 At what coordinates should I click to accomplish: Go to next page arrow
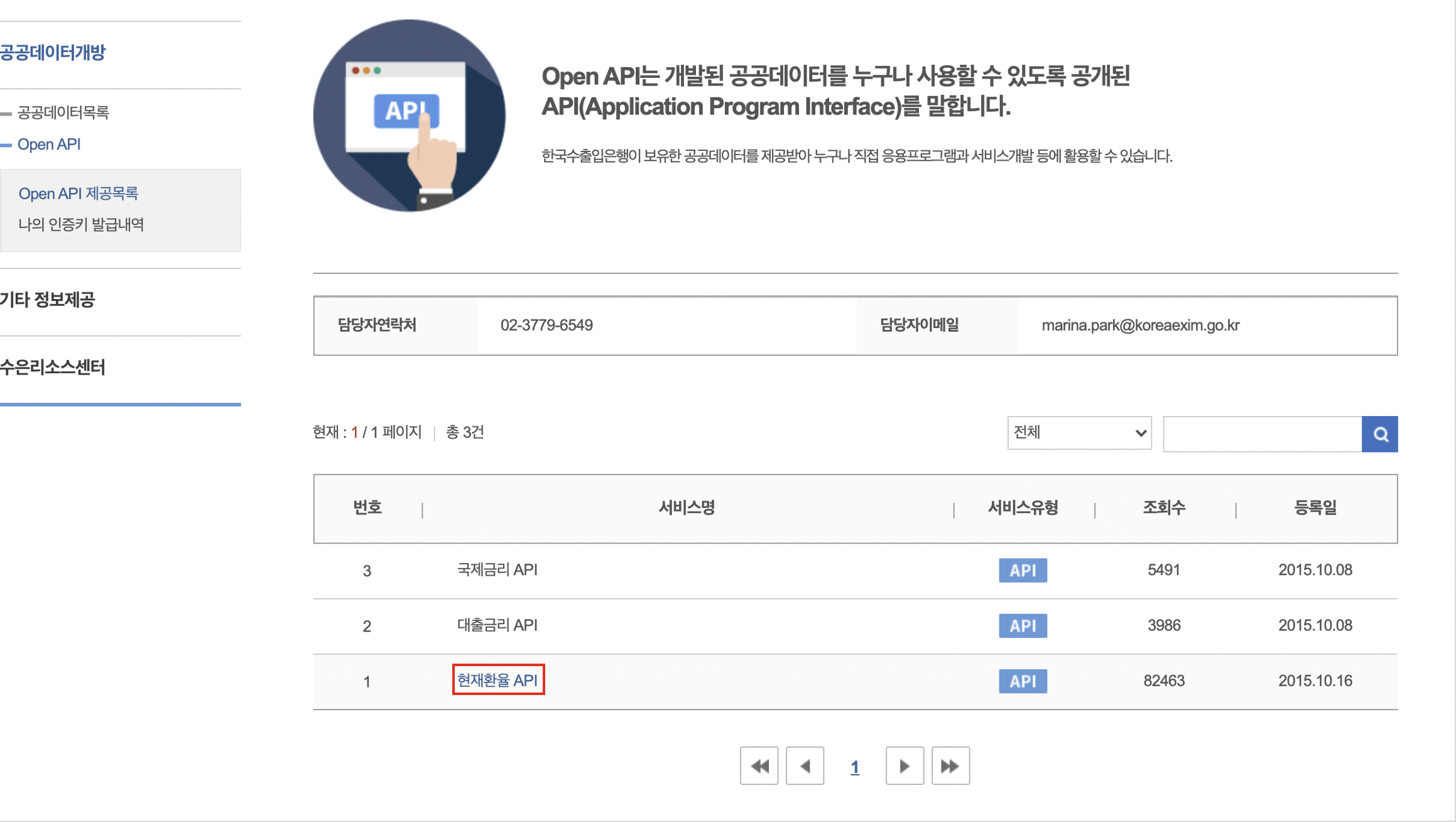pyautogui.click(x=905, y=765)
